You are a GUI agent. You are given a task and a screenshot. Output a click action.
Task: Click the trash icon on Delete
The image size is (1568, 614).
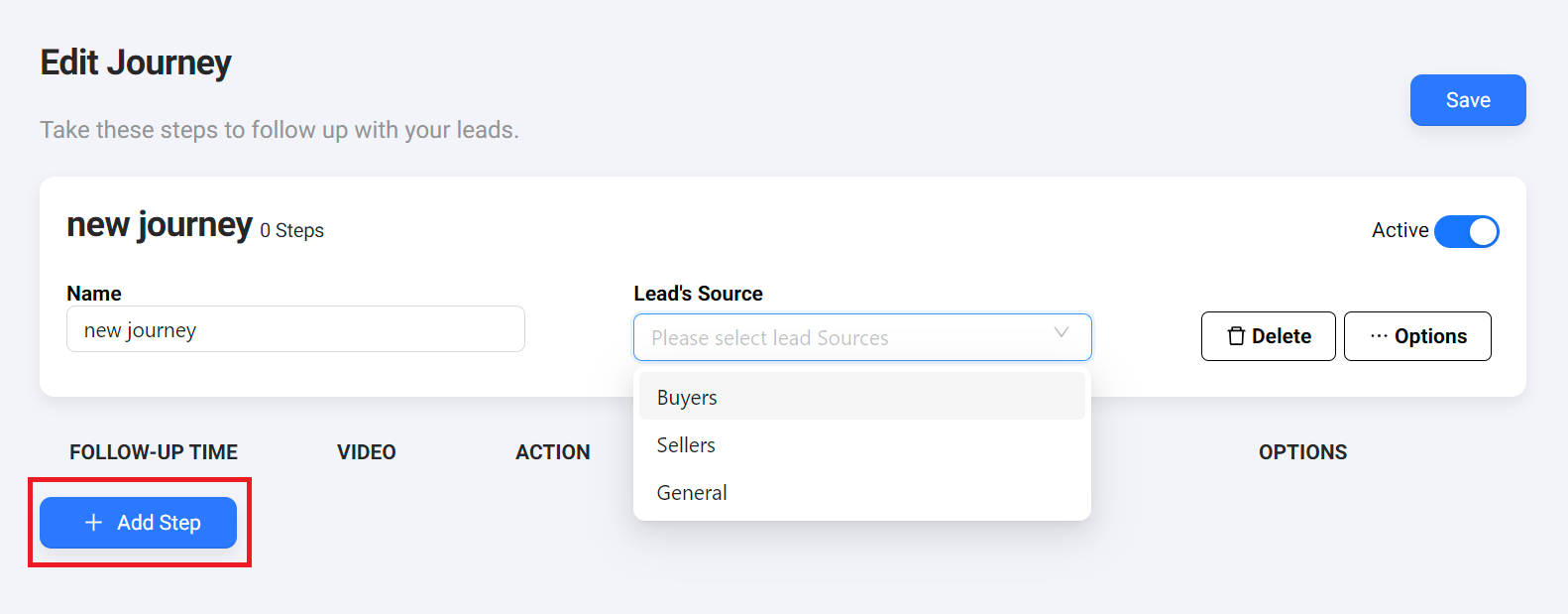click(x=1236, y=336)
